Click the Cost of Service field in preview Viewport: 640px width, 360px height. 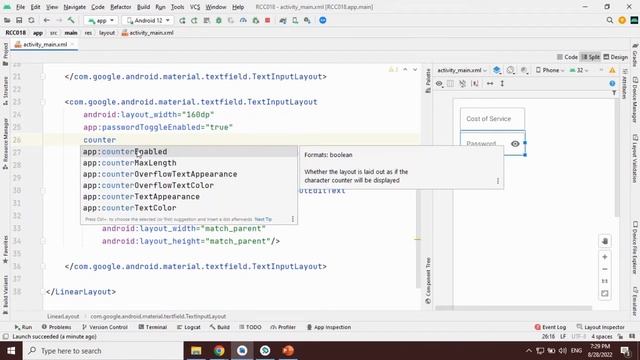click(492, 119)
